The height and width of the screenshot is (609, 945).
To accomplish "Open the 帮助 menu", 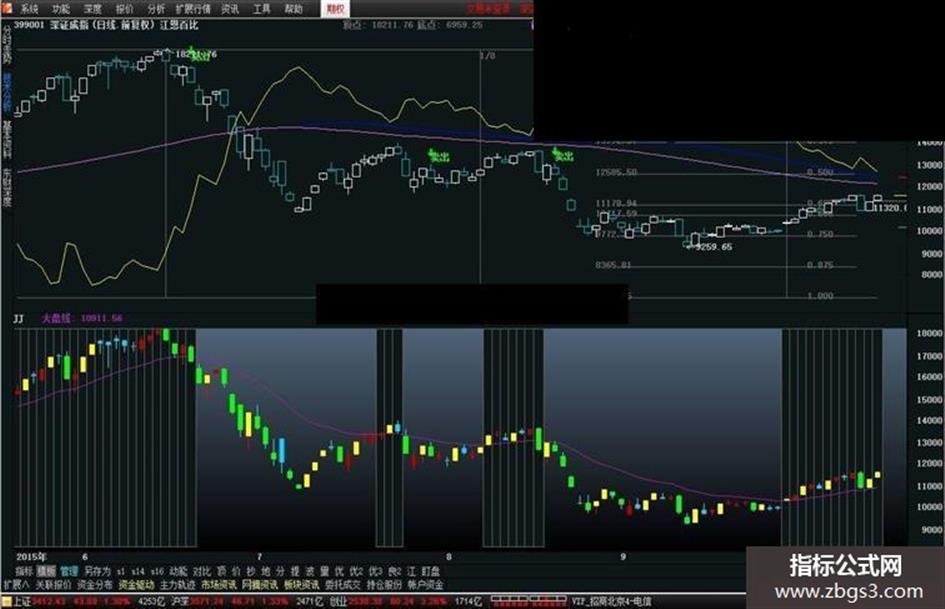I will point(294,8).
